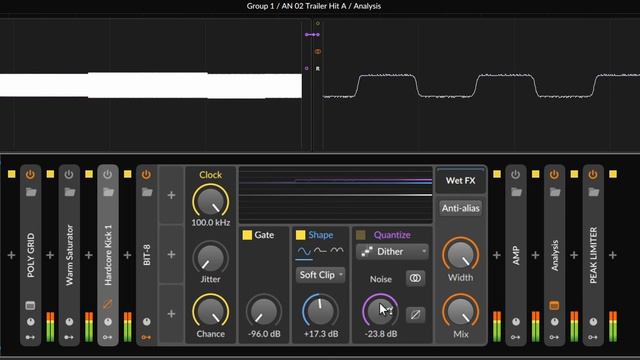The image size is (640, 360).
Task: Open the POLY GRID preset folder icon
Action: coord(31,192)
